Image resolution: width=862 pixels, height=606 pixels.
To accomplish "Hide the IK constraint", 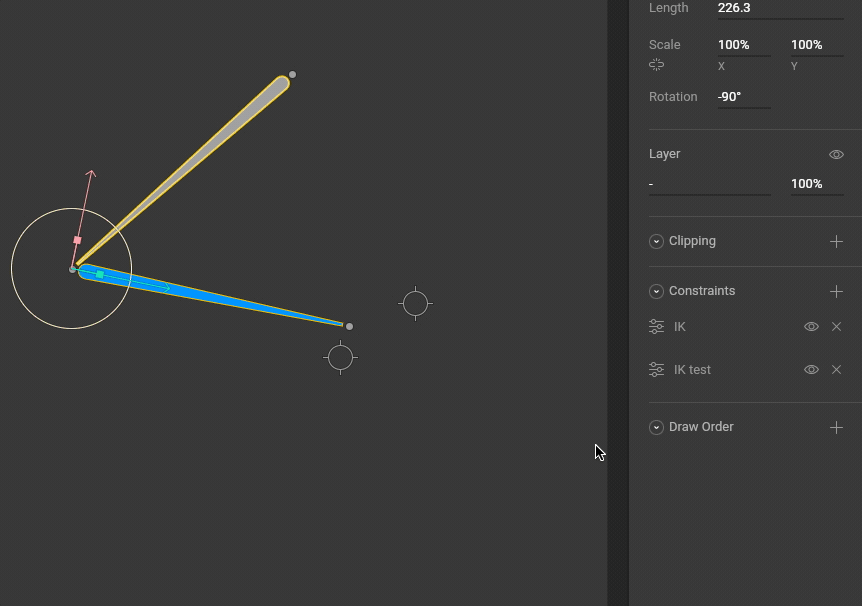I will (811, 327).
